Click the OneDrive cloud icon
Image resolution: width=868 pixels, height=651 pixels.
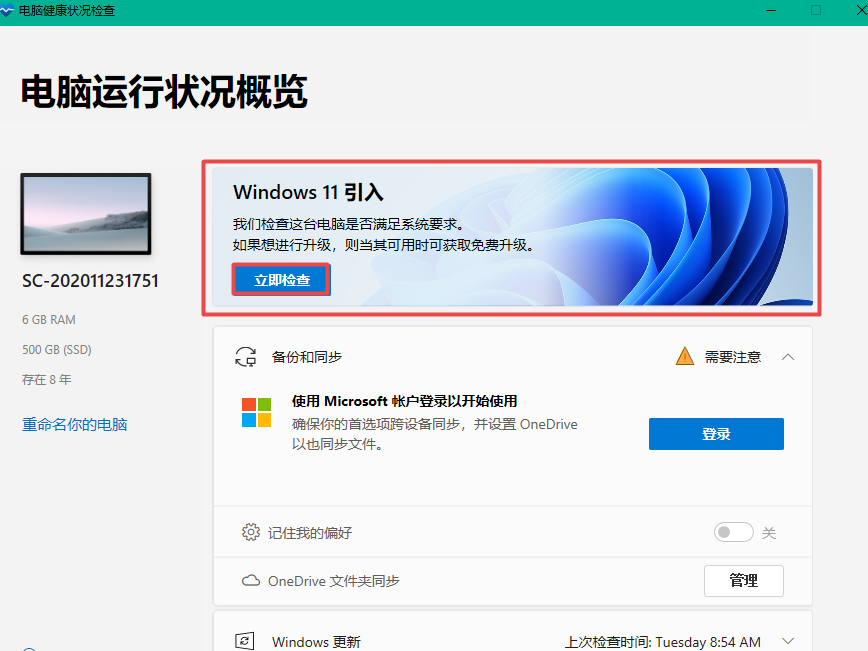click(x=251, y=581)
